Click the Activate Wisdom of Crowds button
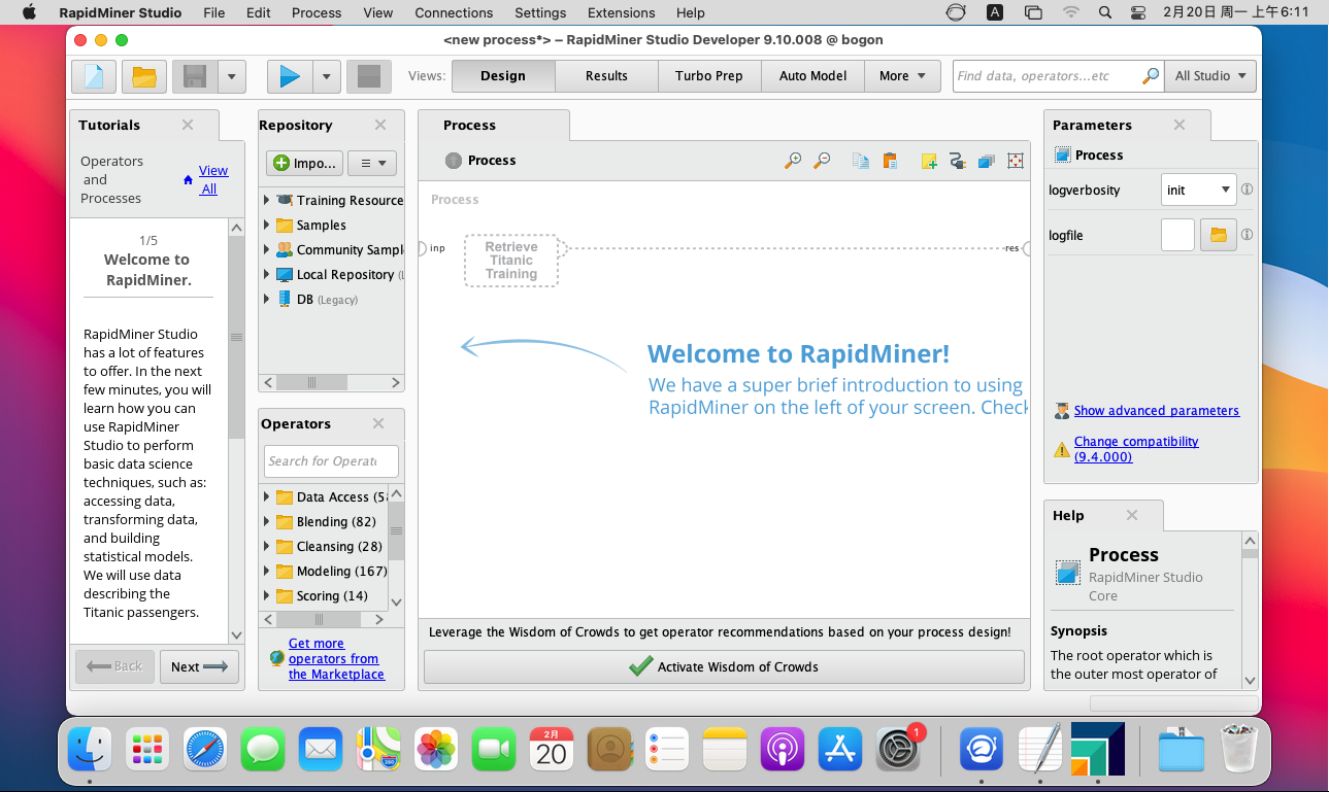 tap(724, 667)
